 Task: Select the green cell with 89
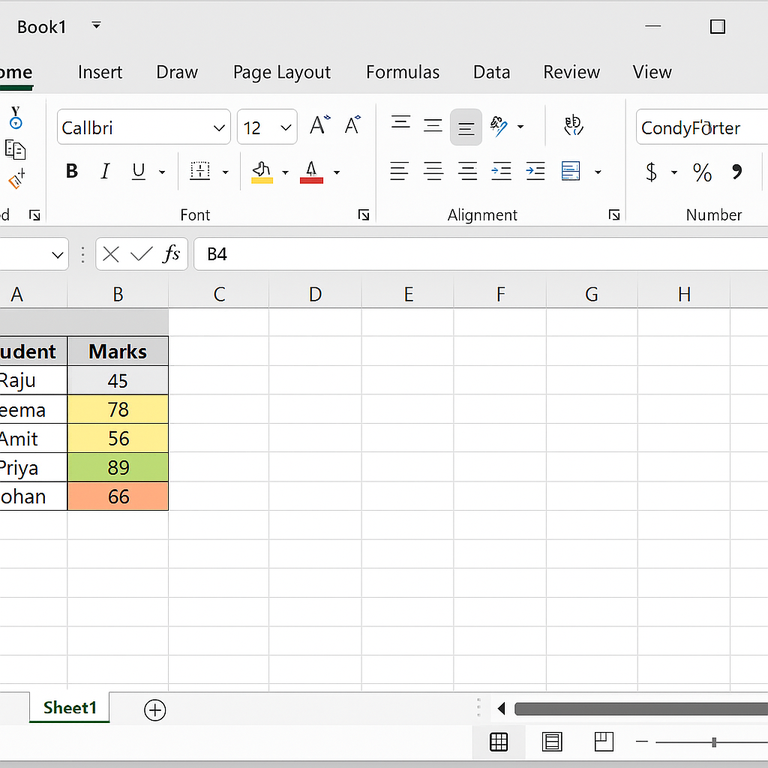pyautogui.click(x=118, y=467)
